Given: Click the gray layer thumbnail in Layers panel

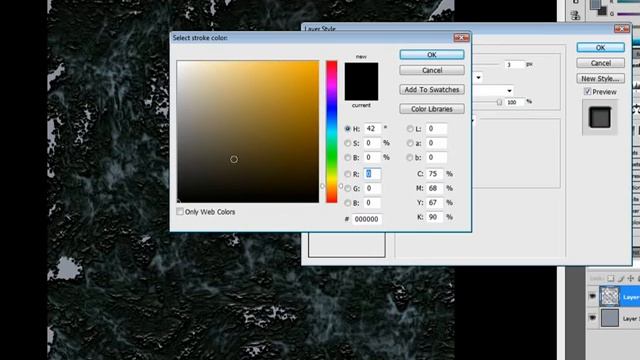Looking at the screenshot, I should pyautogui.click(x=609, y=318).
